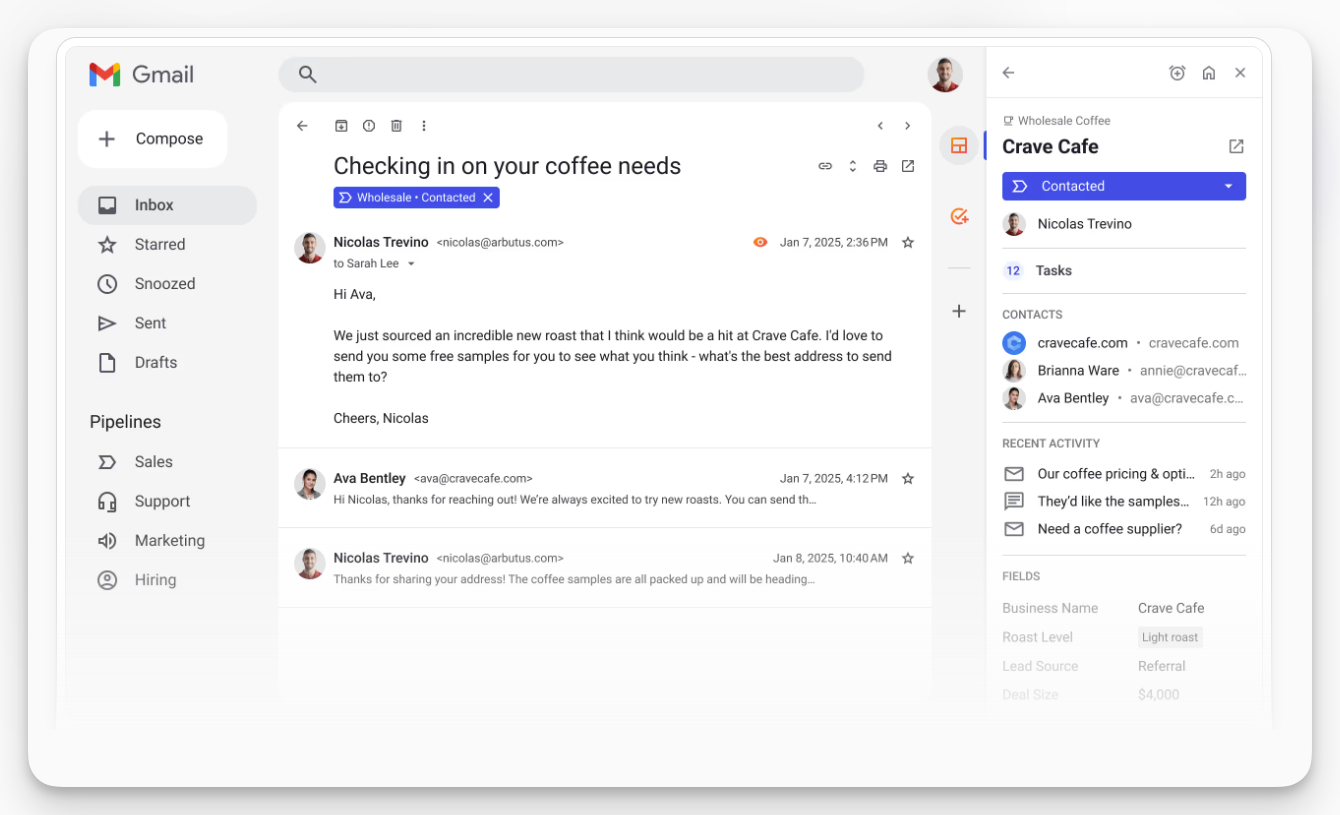Click the archive icon in email toolbar
This screenshot has height=815, width=1340.
pyautogui.click(x=341, y=126)
